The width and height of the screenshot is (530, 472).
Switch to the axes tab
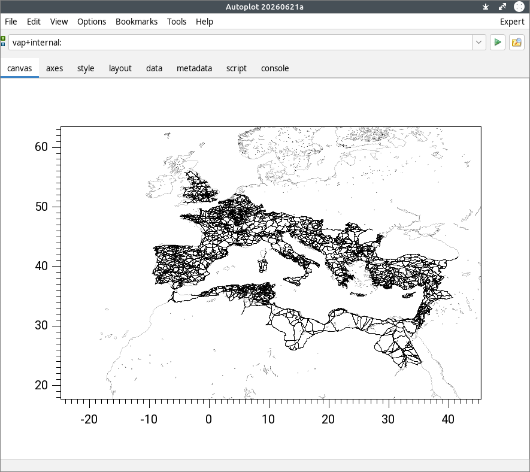tap(54, 68)
